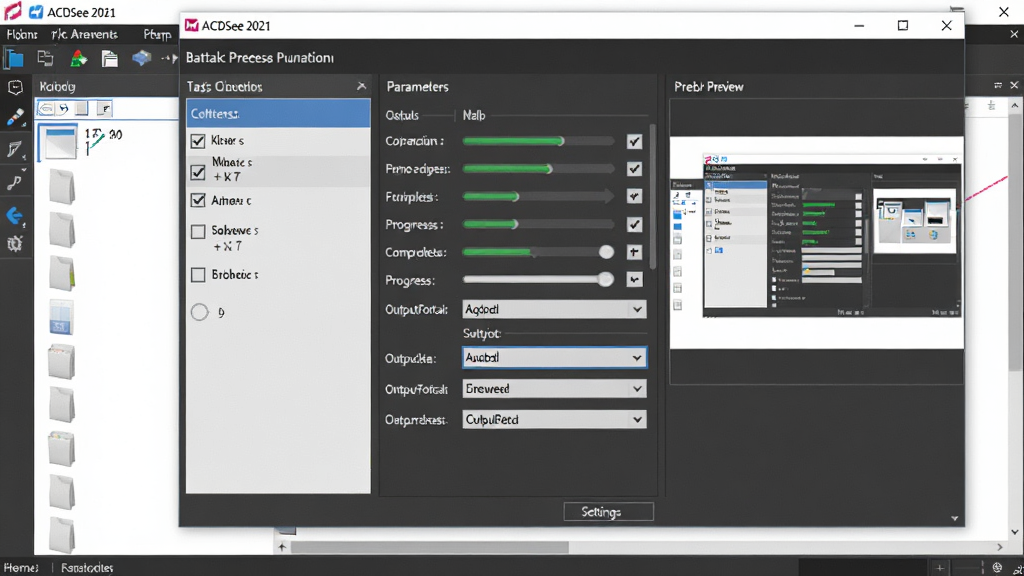The height and width of the screenshot is (576, 1024).
Task: Close the Task Objectives panel with its X
Action: click(361, 86)
